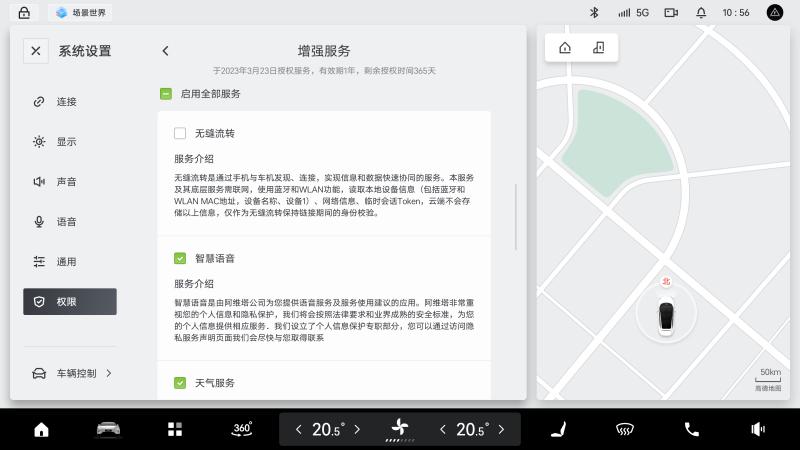Viewport: 800px width, 450px height.
Task: Open the app grid in dock
Action: point(175,430)
